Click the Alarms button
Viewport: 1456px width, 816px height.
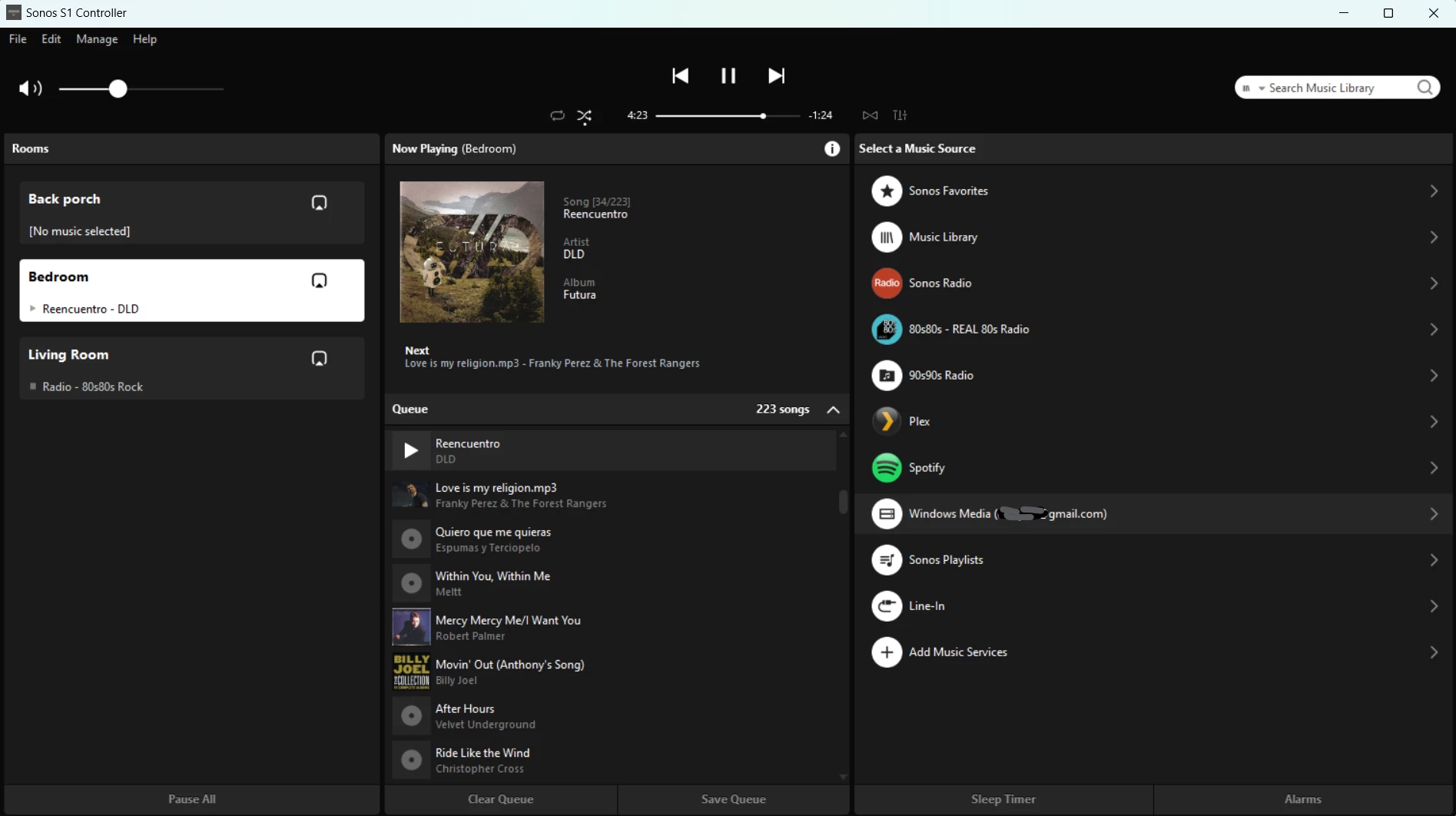click(1303, 799)
